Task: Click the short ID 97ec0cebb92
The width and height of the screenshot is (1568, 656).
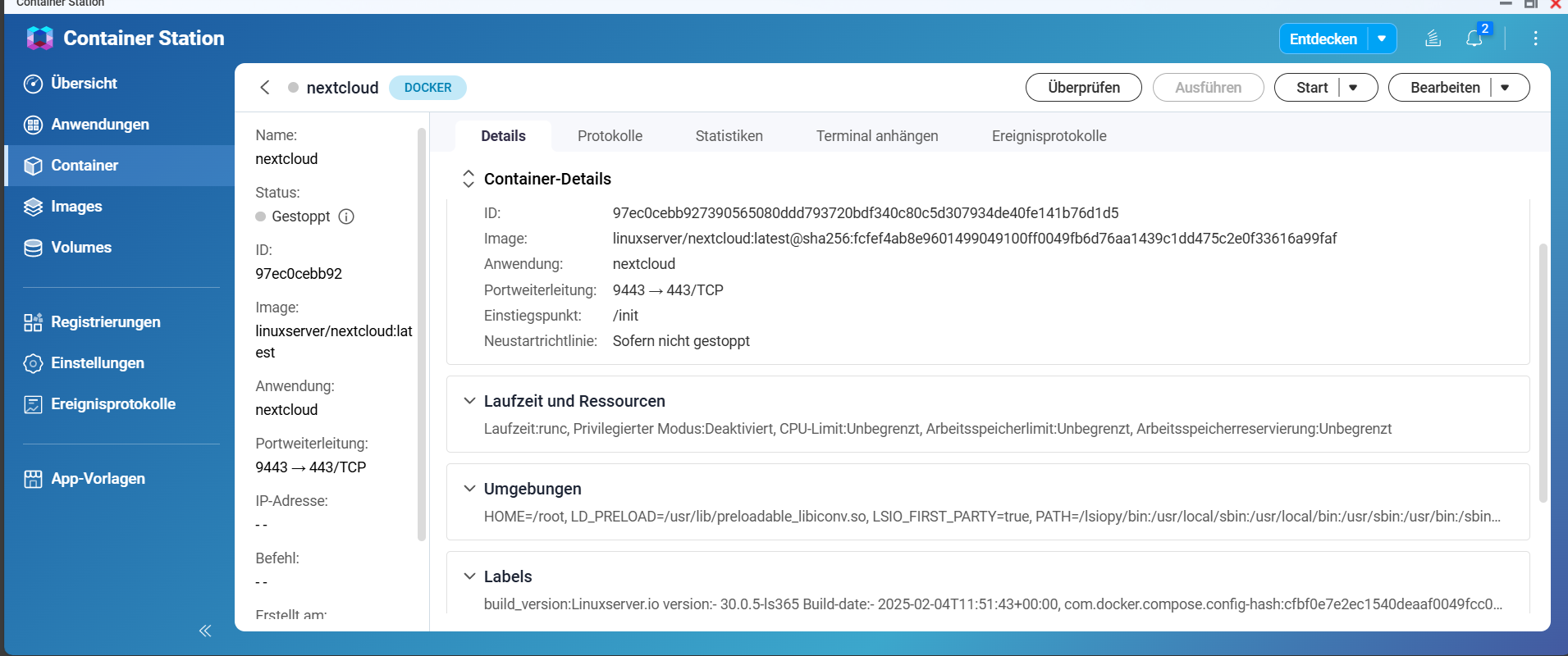Action: coord(299,274)
